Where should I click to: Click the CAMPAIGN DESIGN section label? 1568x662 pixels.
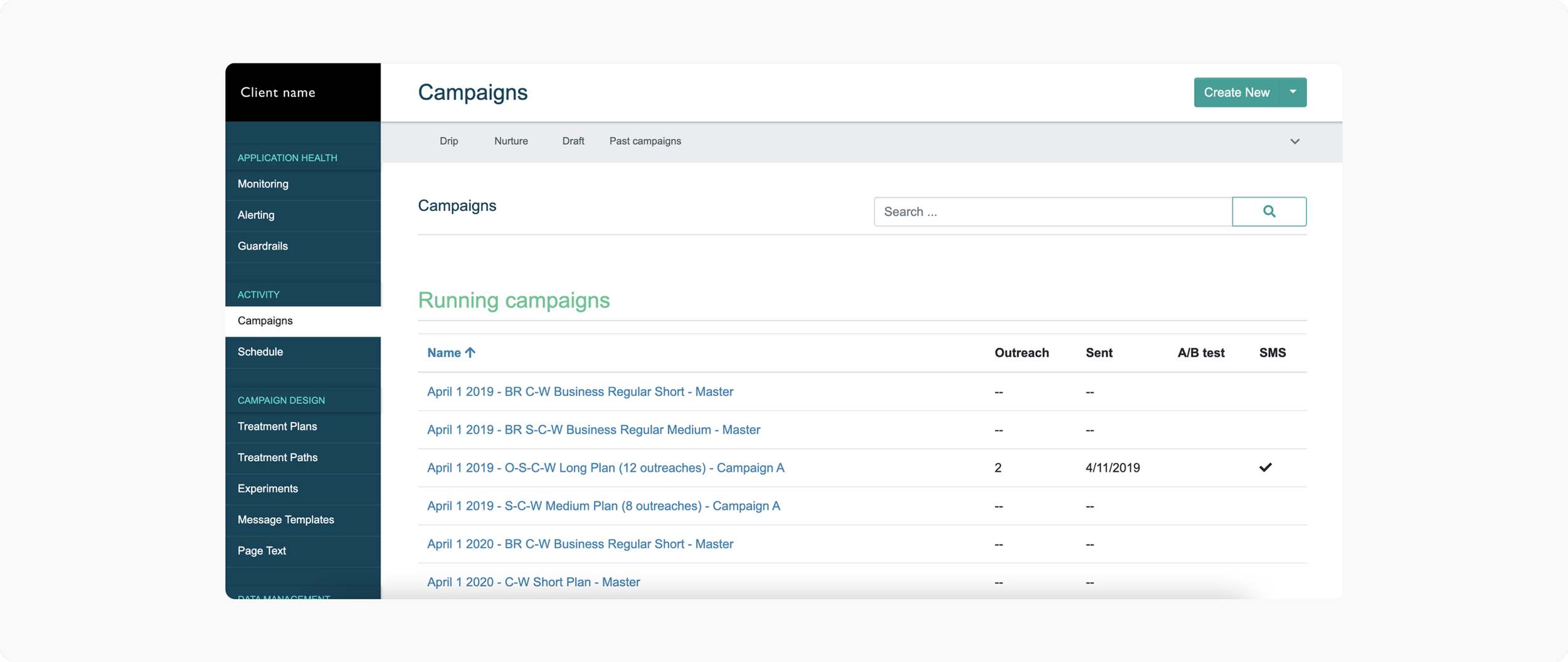(281, 400)
